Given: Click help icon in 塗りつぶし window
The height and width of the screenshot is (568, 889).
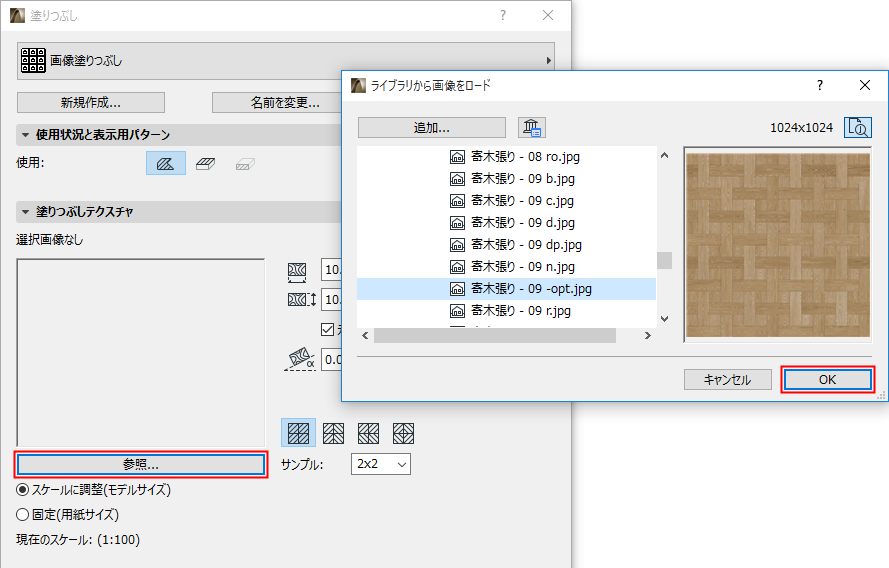Looking at the screenshot, I should [502, 15].
